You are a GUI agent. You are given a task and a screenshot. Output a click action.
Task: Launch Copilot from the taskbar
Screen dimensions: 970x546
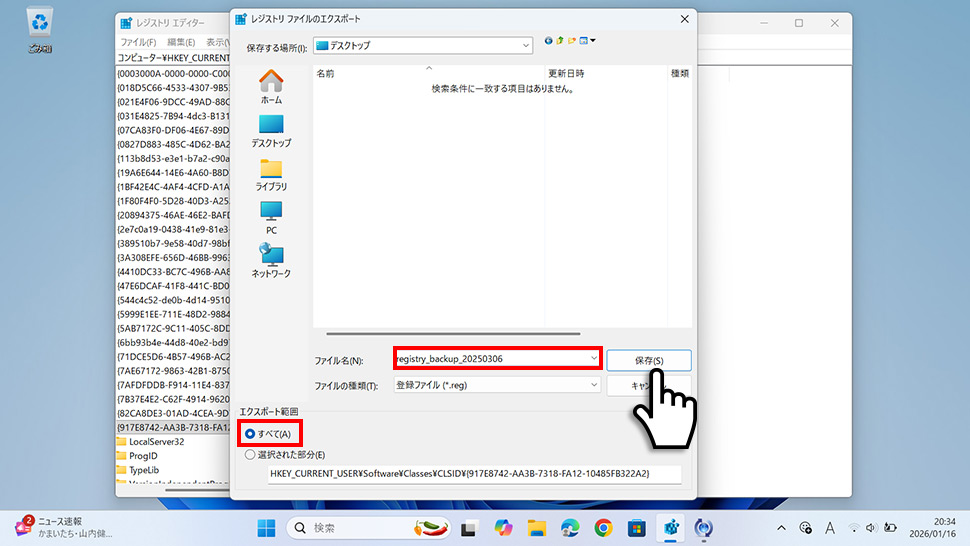pos(503,528)
